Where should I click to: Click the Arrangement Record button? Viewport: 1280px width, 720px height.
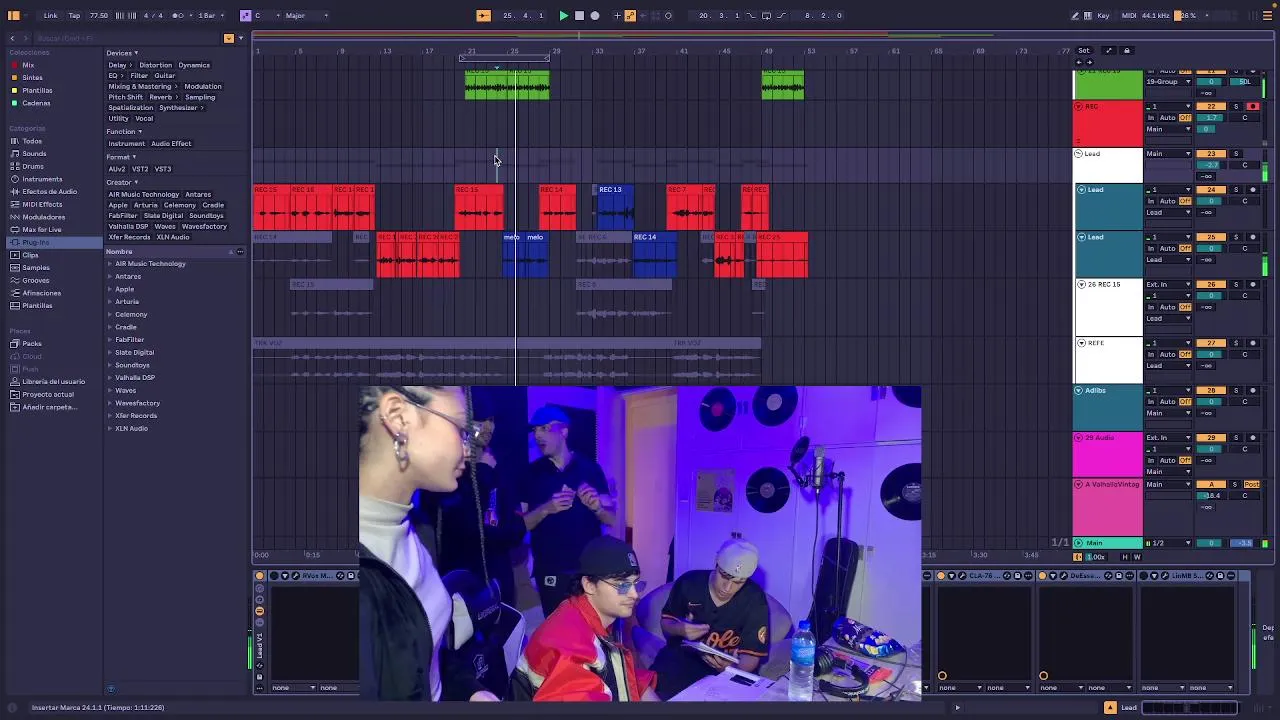point(595,15)
